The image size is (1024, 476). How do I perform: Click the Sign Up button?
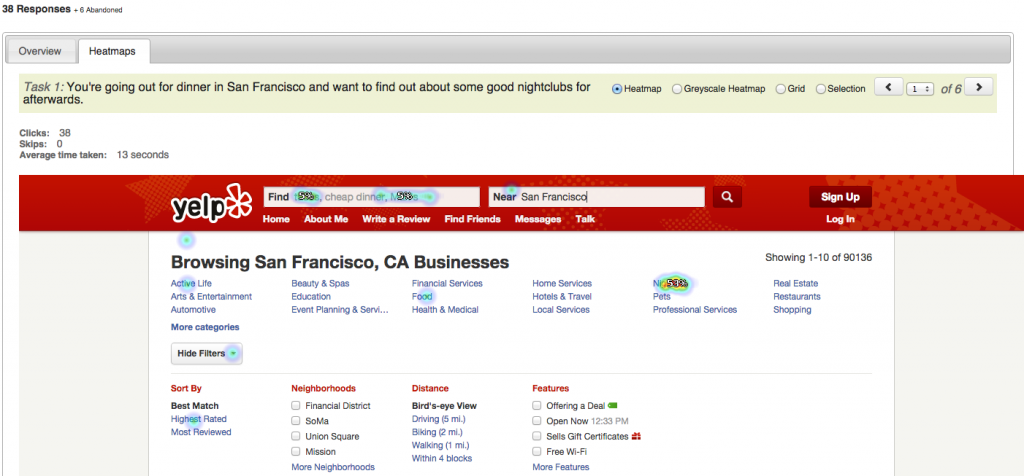click(x=840, y=197)
